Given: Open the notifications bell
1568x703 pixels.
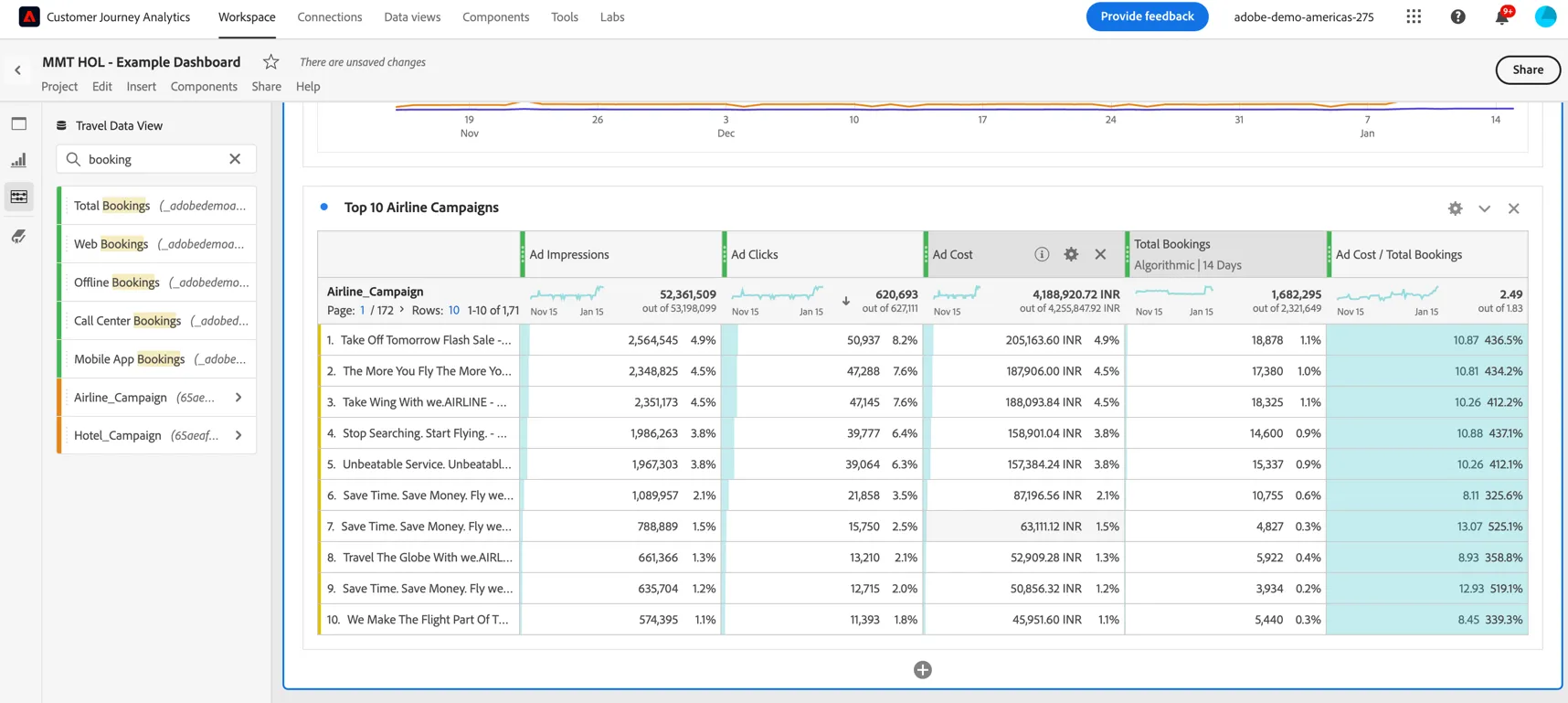Looking at the screenshot, I should click(x=1501, y=16).
